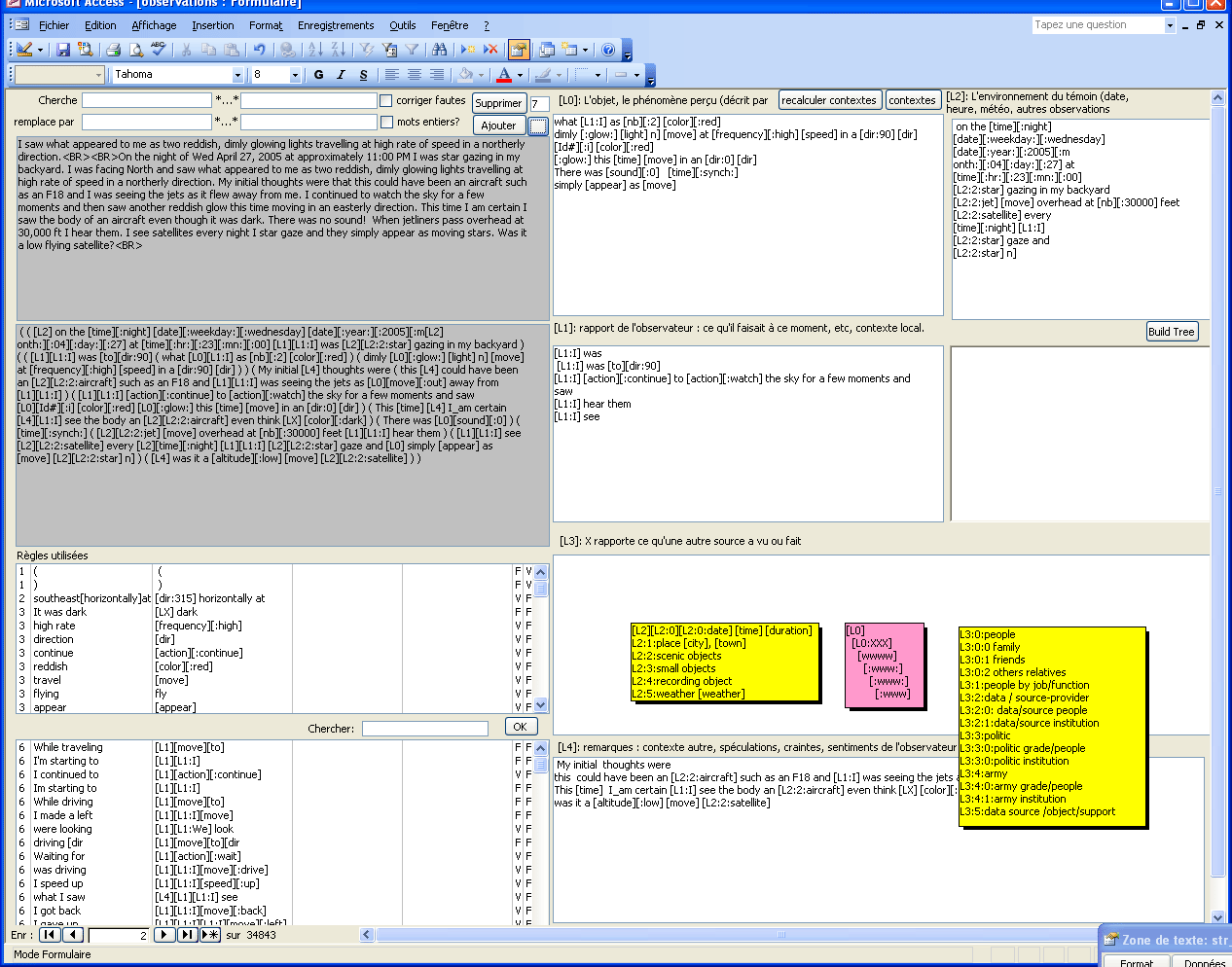Image resolution: width=1232 pixels, height=967 pixels.
Task: Open Find with the binoculars icon
Action: (440, 50)
